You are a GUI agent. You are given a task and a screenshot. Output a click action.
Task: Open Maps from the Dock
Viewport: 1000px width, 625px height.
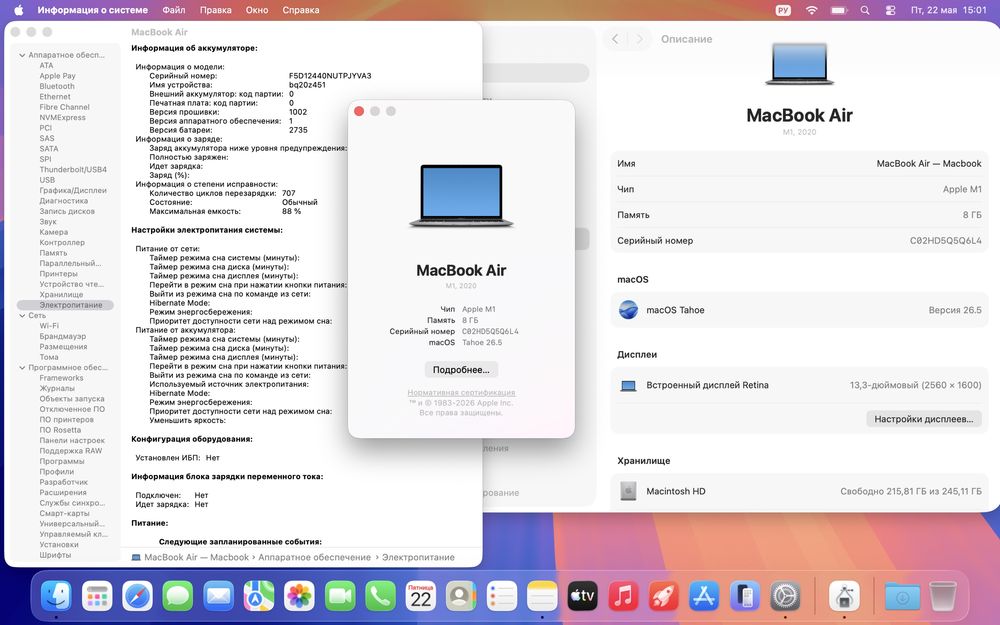[x=259, y=596]
